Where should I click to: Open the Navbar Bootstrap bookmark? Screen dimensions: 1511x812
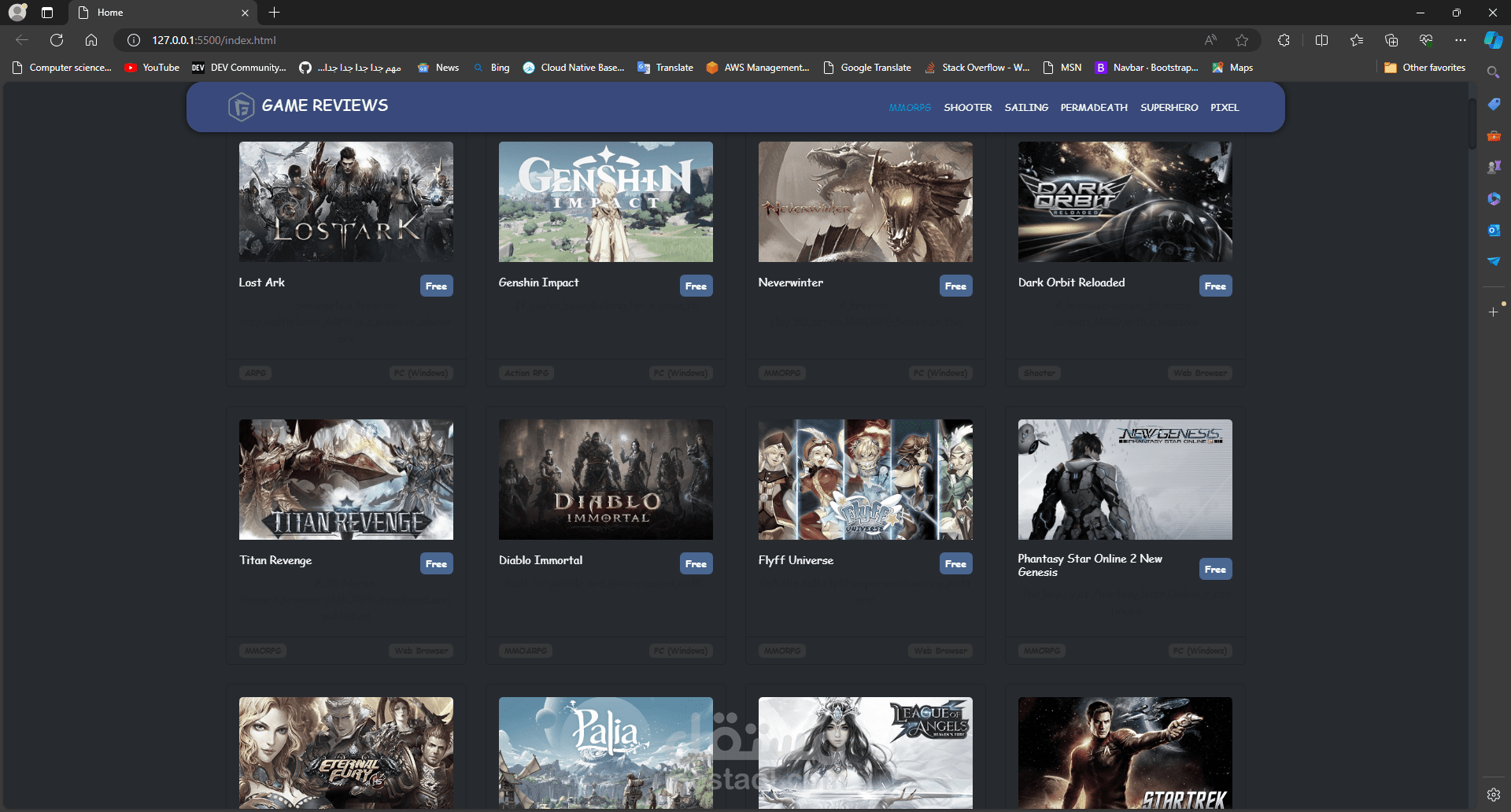1147,68
